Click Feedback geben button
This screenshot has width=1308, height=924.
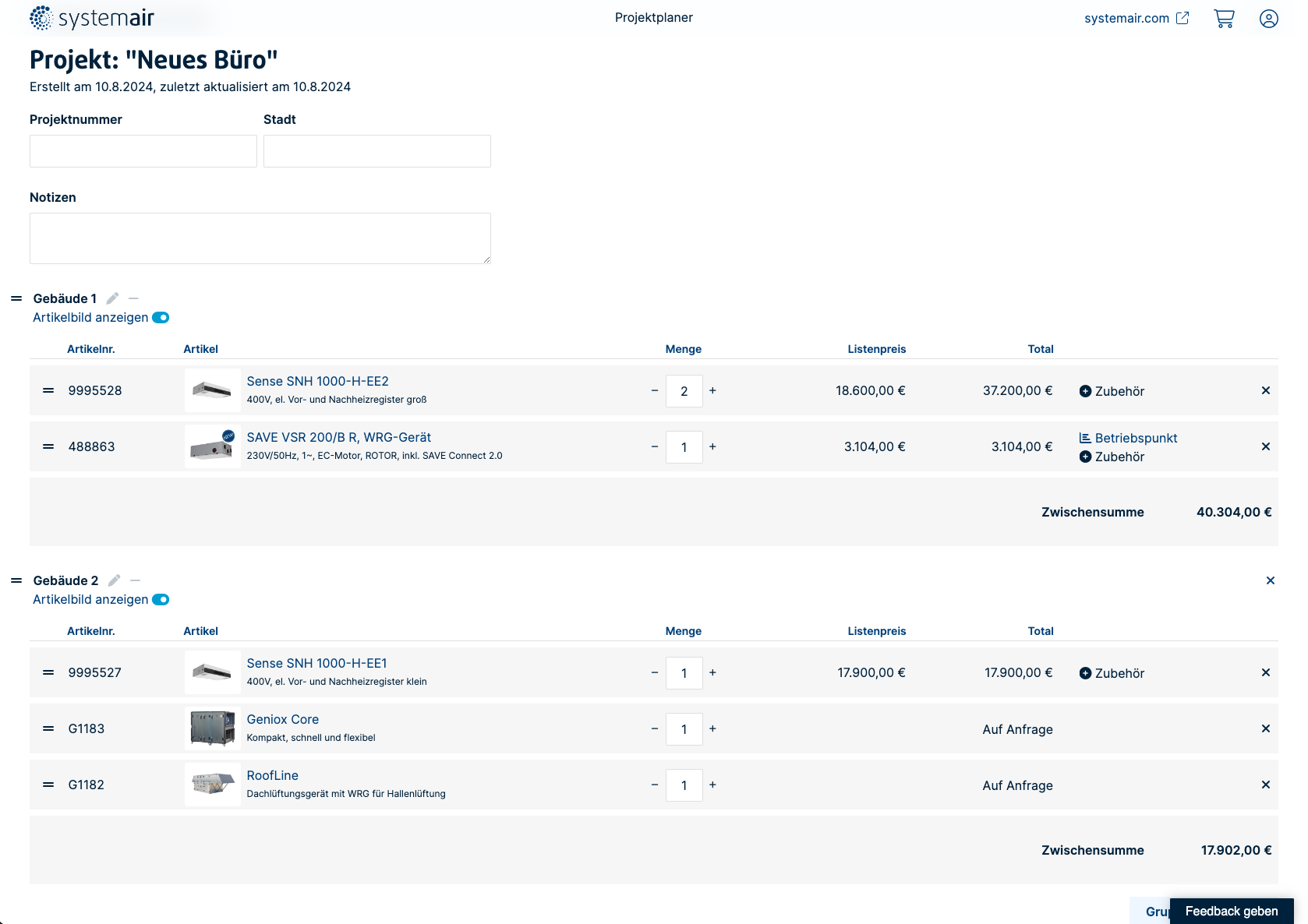[1232, 911]
